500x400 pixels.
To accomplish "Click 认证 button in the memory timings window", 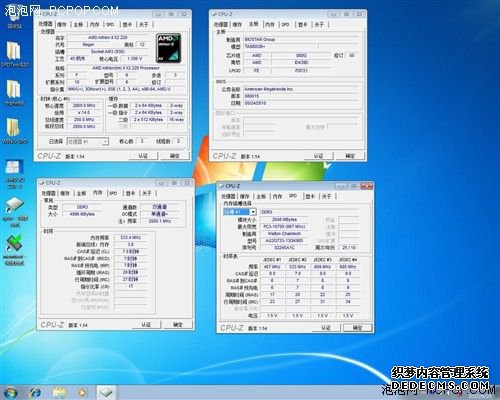I will tap(146, 324).
